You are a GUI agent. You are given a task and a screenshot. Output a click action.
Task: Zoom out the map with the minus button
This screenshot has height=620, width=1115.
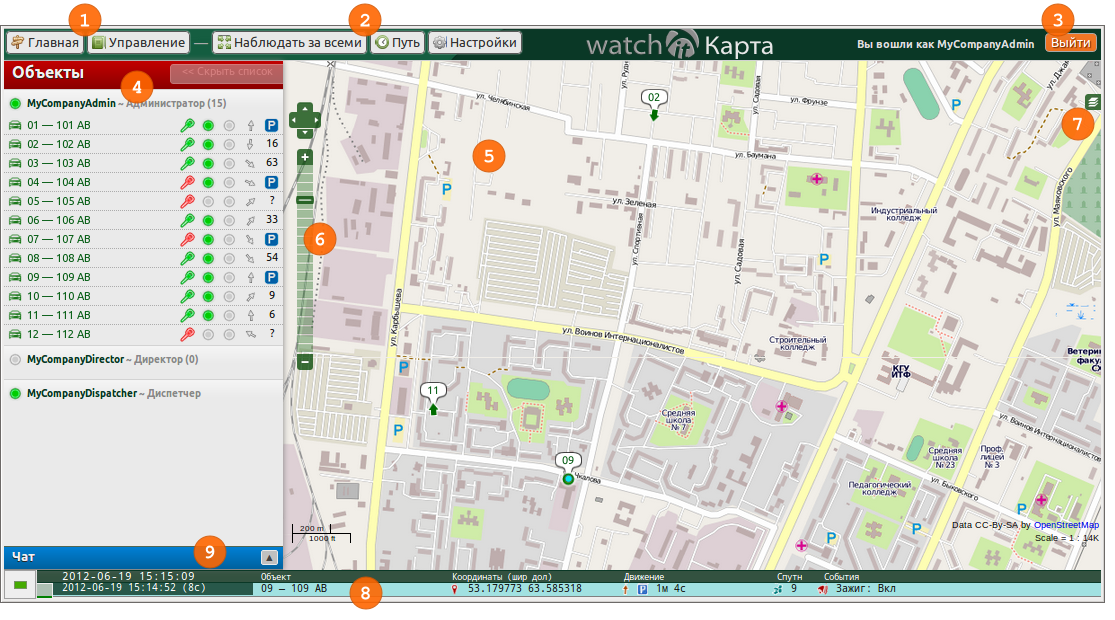point(305,362)
